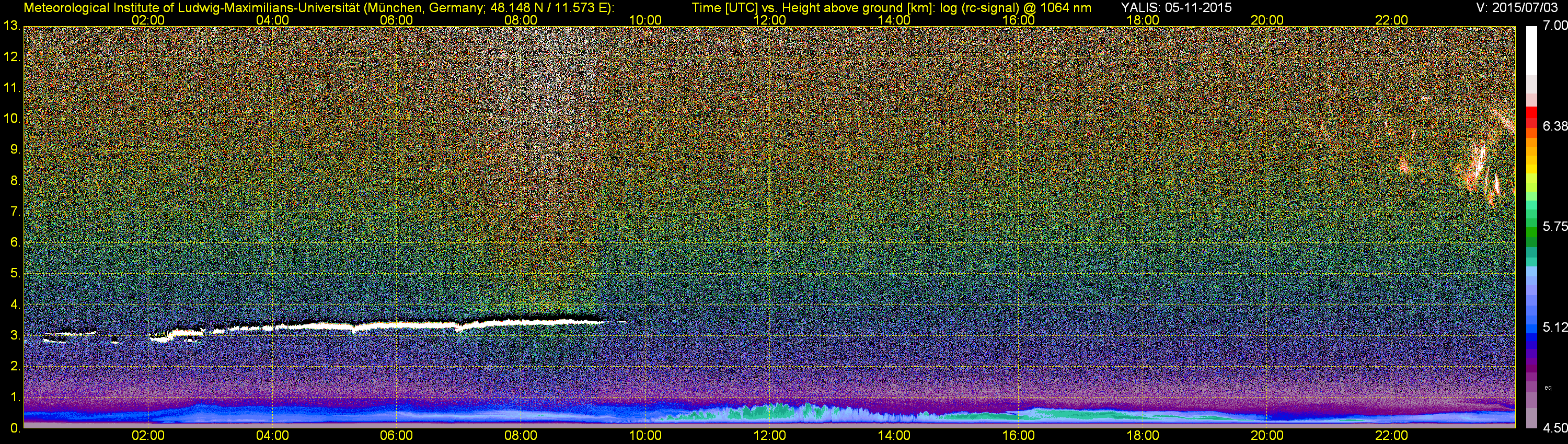Select the 14:00 label on the top time axis
1568x444 pixels.
click(x=894, y=20)
